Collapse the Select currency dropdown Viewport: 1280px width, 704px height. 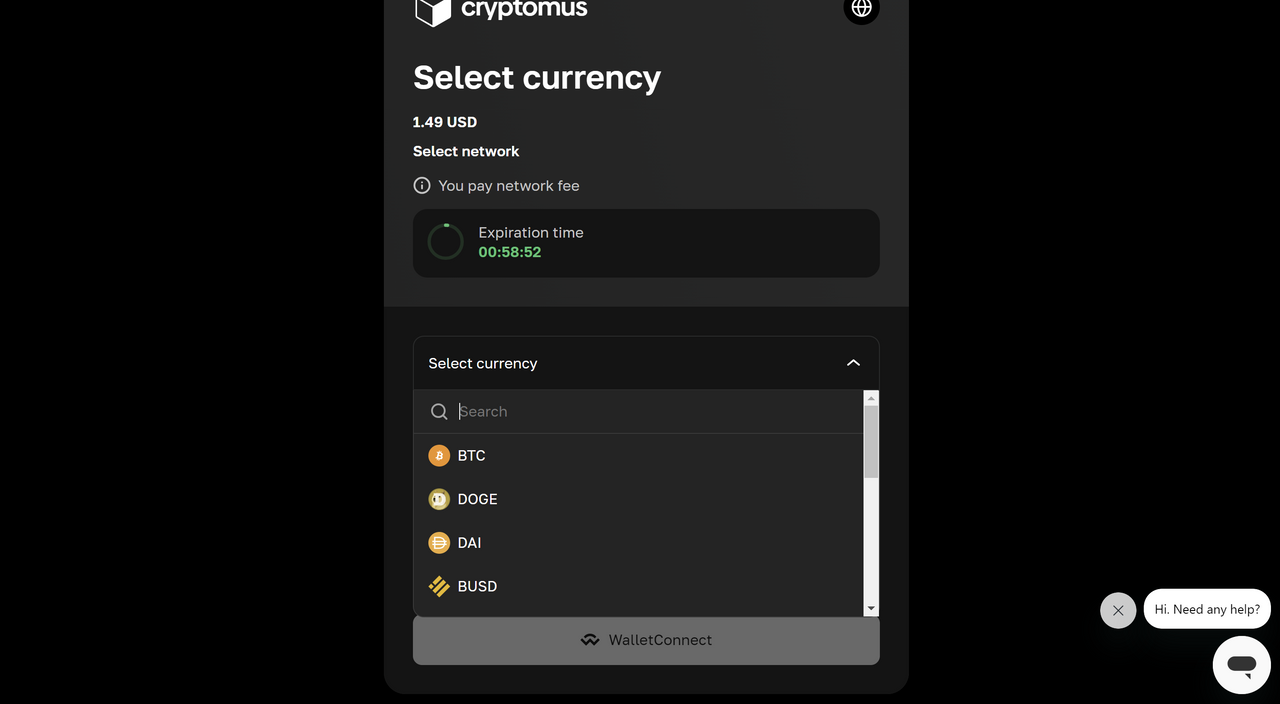(x=646, y=363)
